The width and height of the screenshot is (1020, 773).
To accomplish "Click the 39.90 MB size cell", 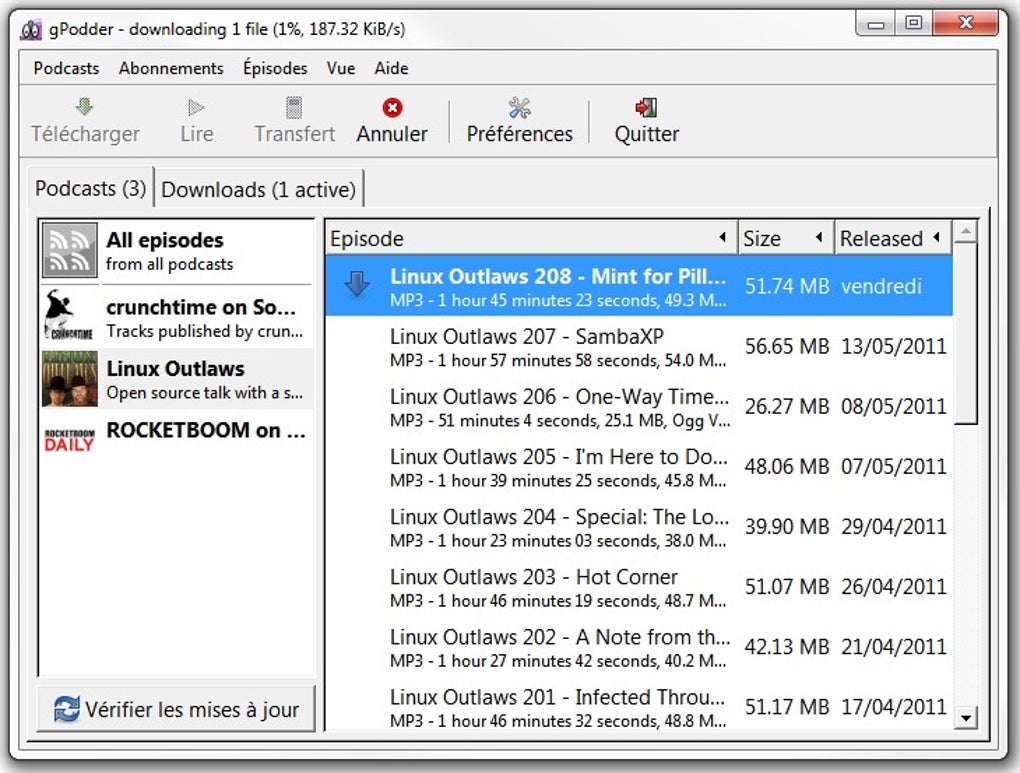I will [787, 526].
